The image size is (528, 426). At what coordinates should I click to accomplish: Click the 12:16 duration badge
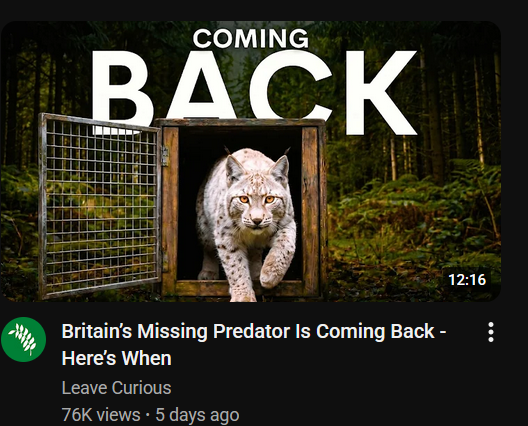(x=467, y=280)
